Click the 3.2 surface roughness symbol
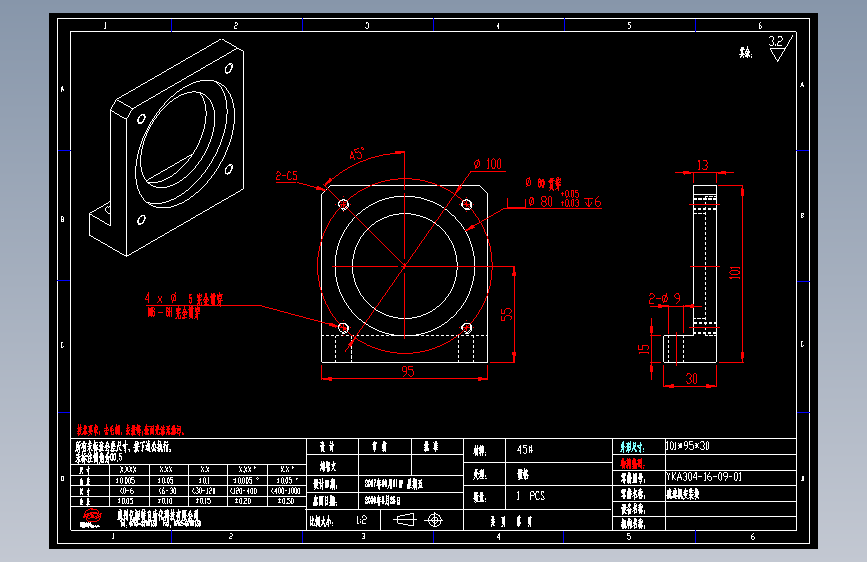The image size is (867, 562). pyautogui.click(x=780, y=48)
